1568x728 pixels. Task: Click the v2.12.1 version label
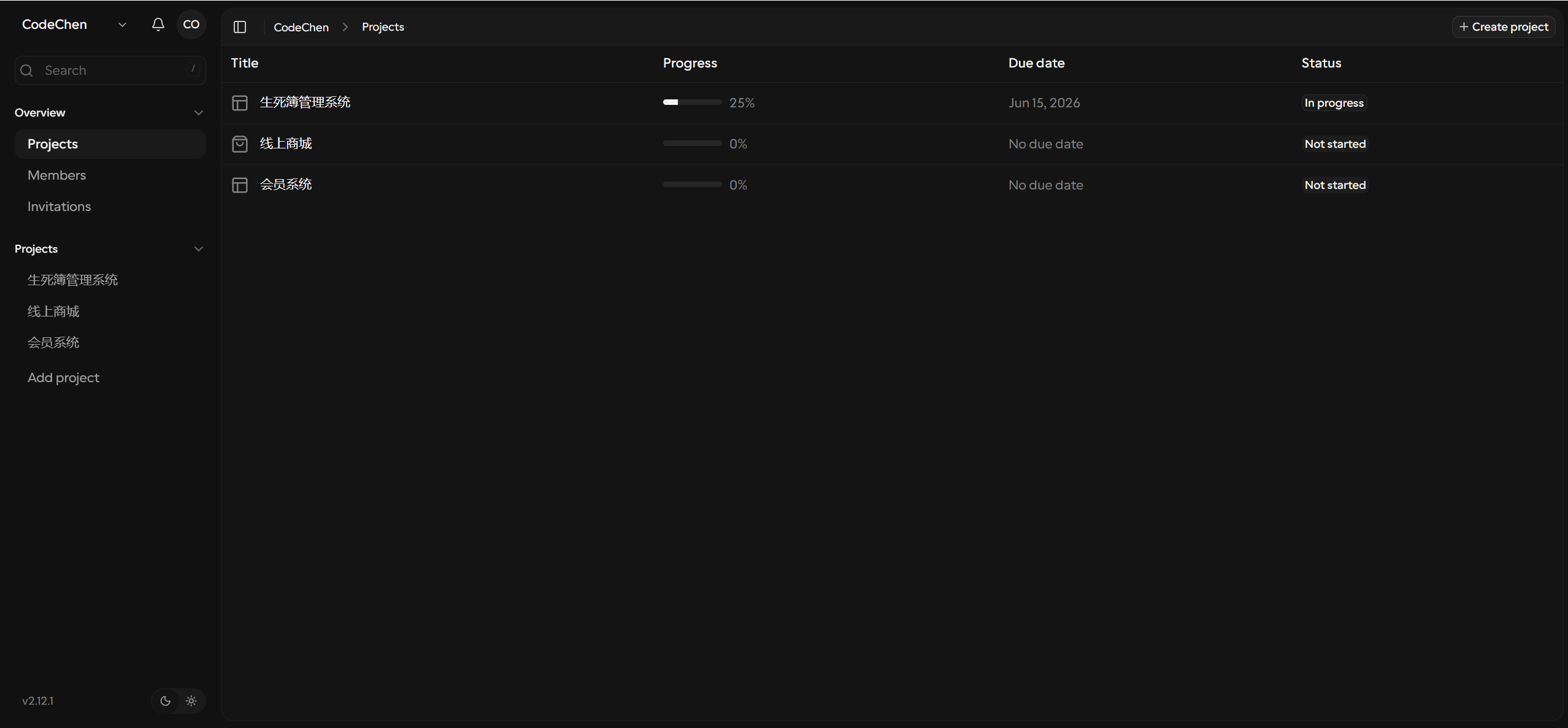point(38,701)
